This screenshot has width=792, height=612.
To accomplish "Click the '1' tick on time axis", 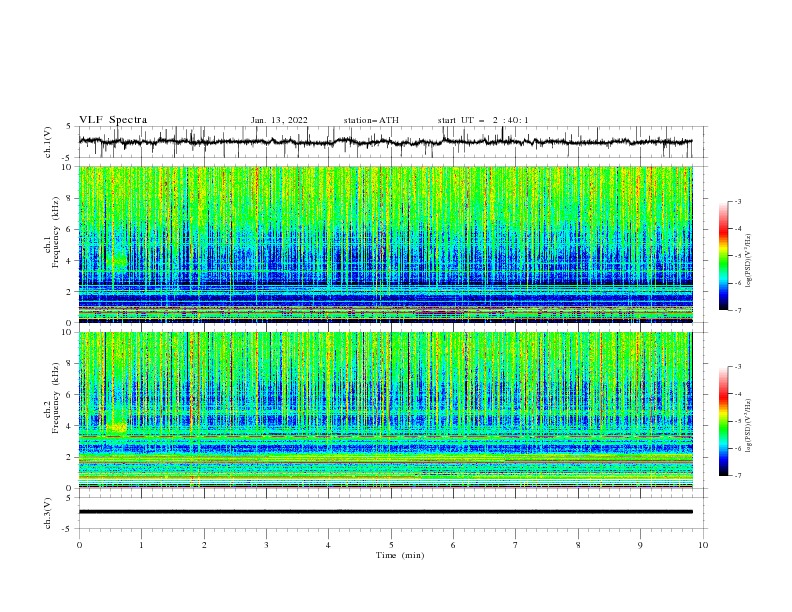I will point(141,545).
